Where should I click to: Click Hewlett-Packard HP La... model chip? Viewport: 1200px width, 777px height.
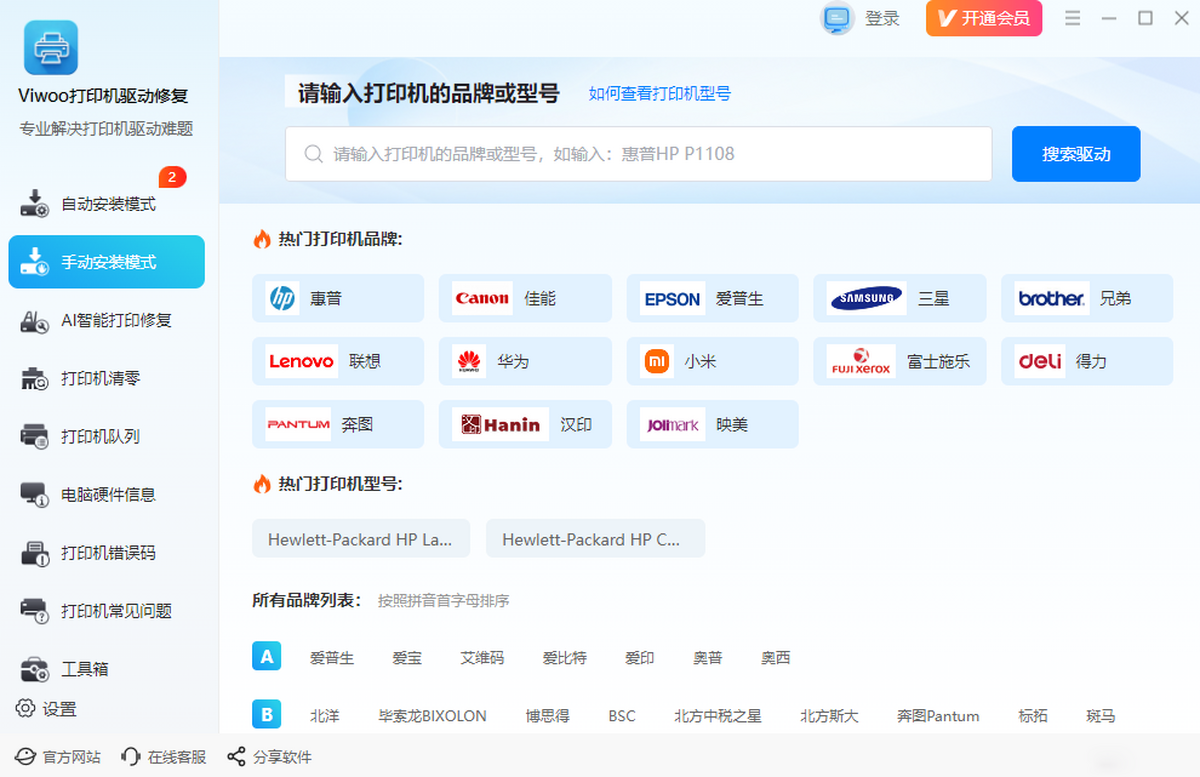(361, 539)
